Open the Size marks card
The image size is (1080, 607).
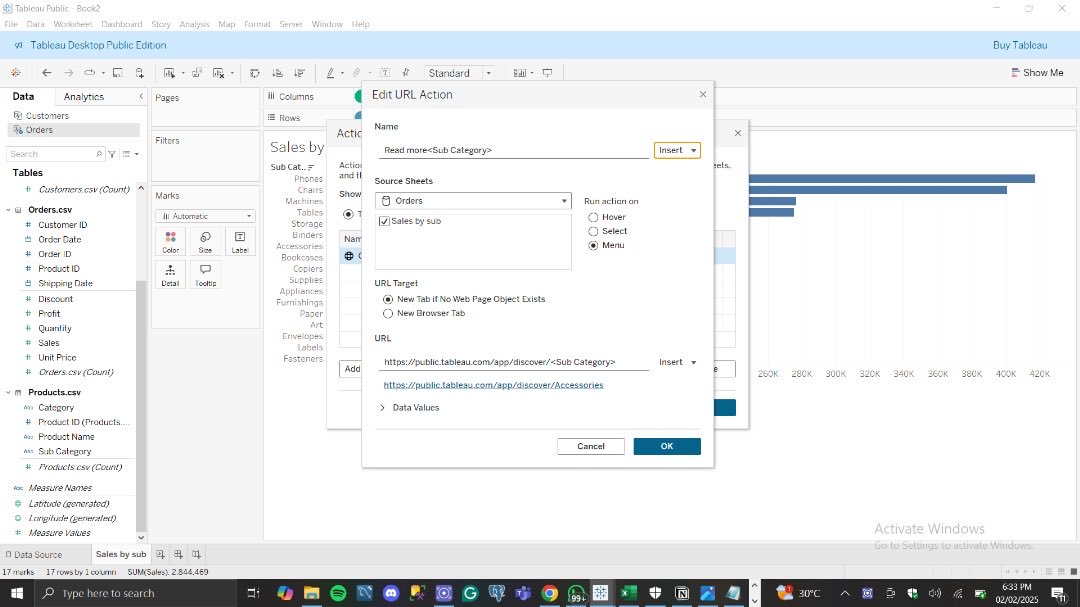(x=205, y=242)
